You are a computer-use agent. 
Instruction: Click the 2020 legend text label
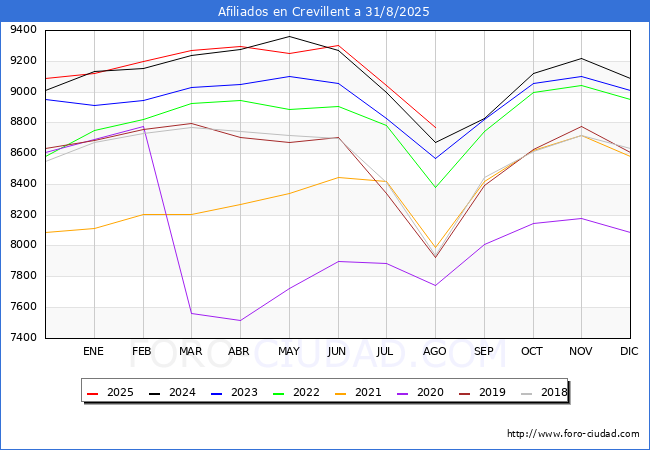[430, 392]
